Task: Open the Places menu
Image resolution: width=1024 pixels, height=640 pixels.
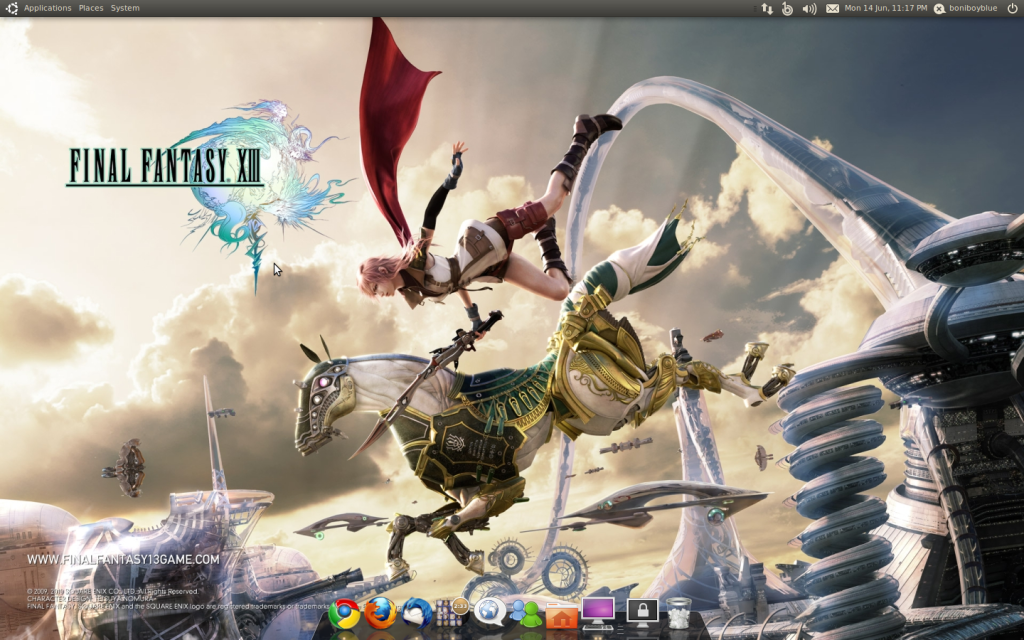Action: point(91,8)
